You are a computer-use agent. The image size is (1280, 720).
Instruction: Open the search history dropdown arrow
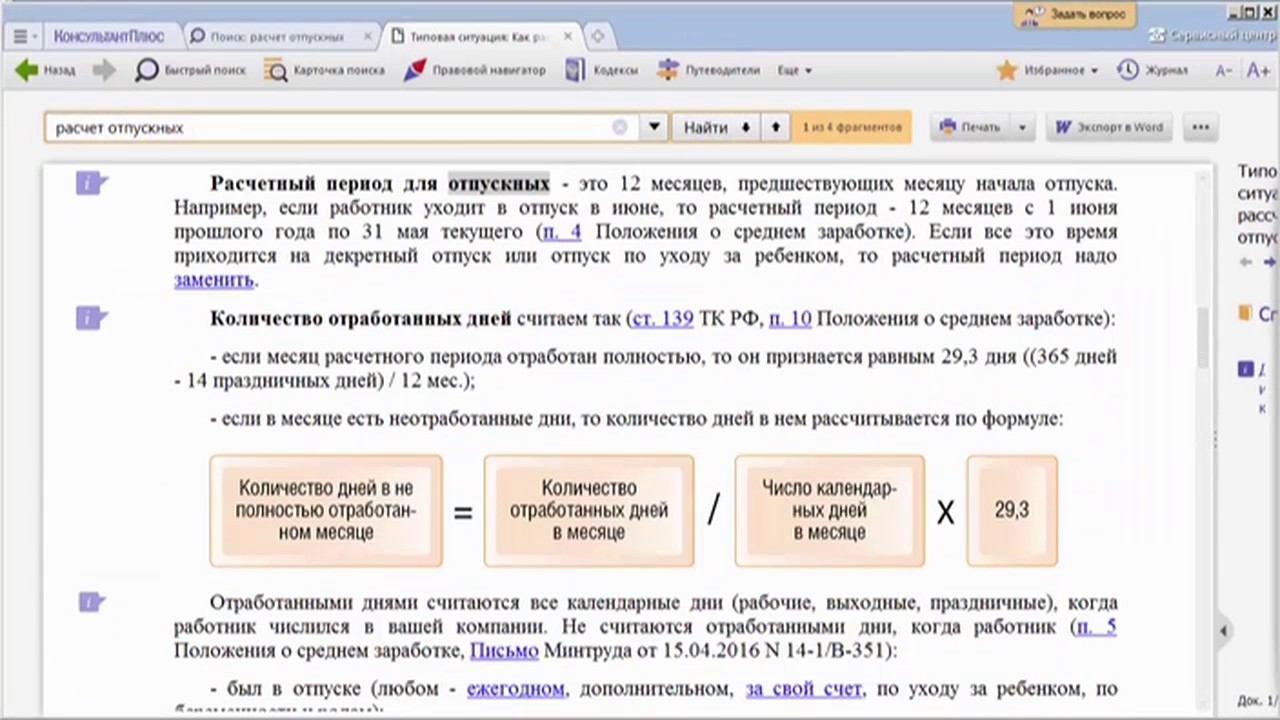coord(654,127)
